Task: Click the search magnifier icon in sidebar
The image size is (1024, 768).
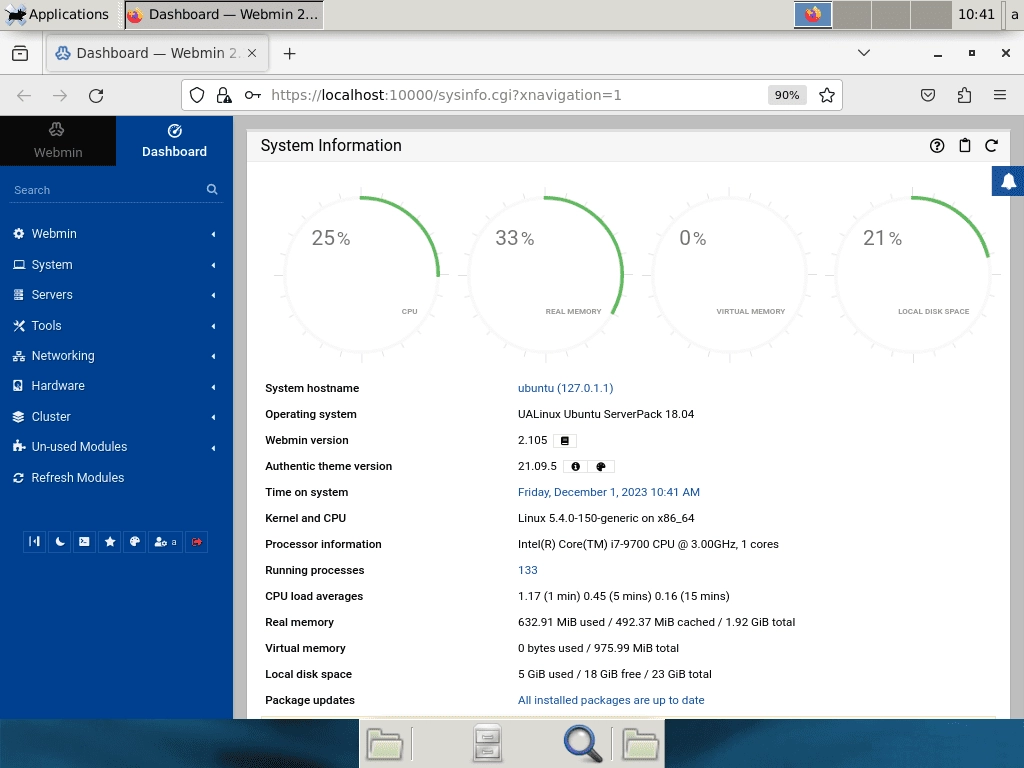Action: [x=212, y=189]
